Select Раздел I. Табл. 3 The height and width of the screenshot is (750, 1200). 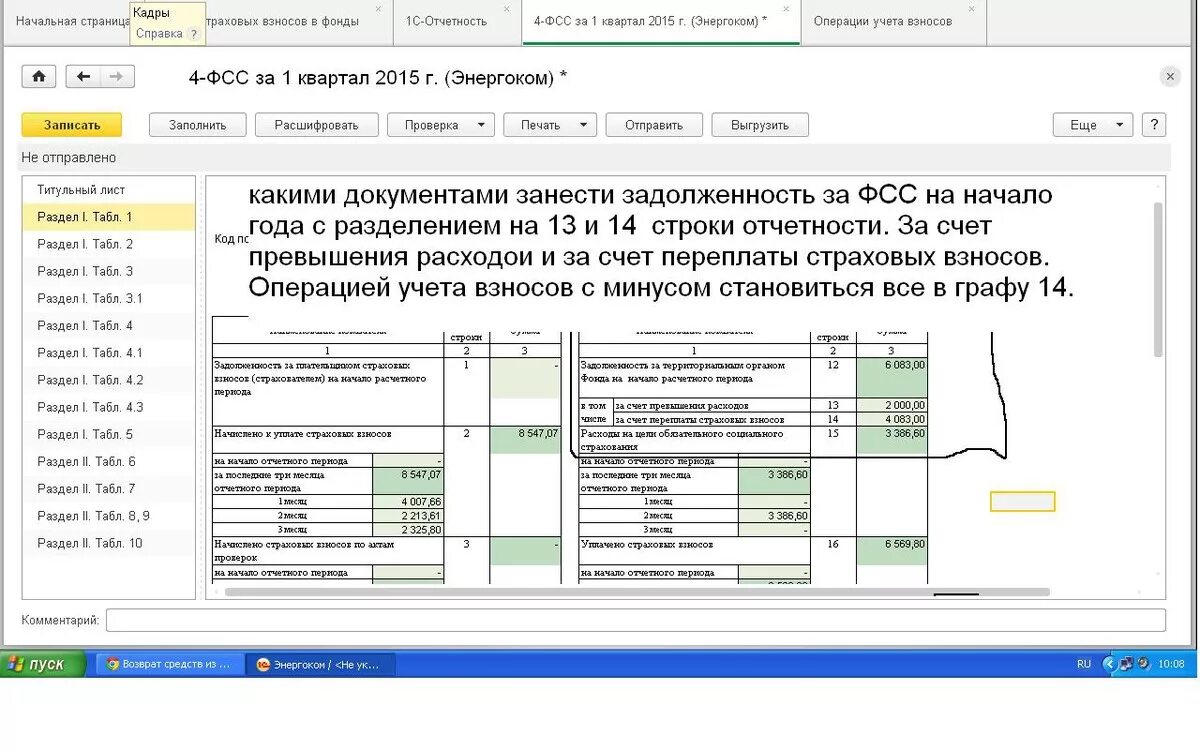(108, 271)
